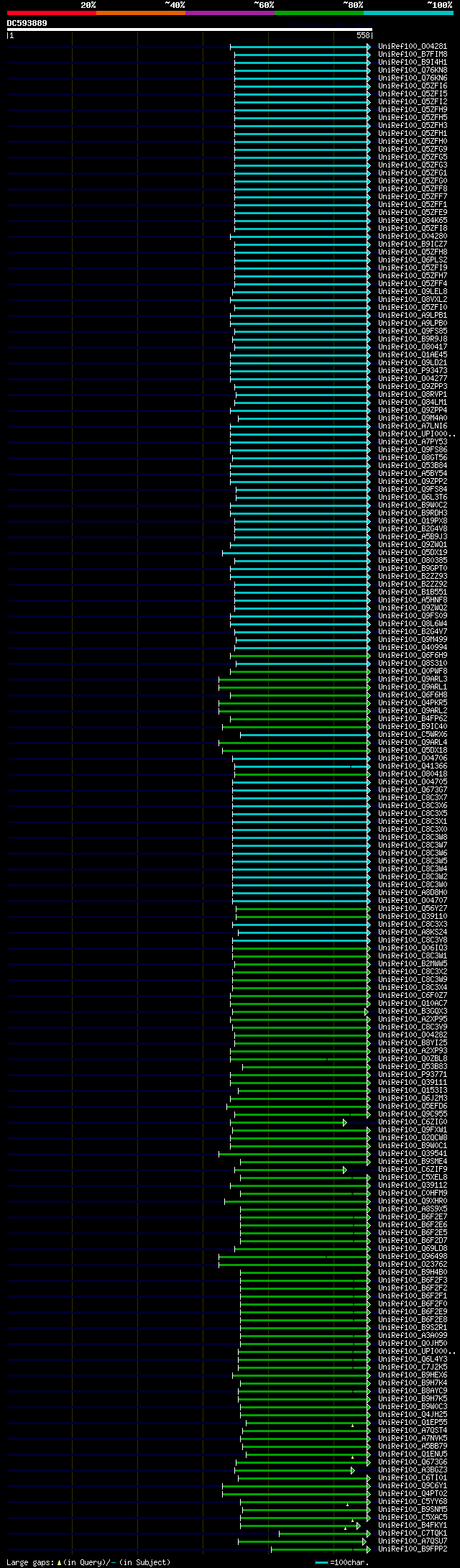Click the label UniRef100_O04706
Image resolution: width=460 pixels, height=1568 pixels.
point(413,758)
